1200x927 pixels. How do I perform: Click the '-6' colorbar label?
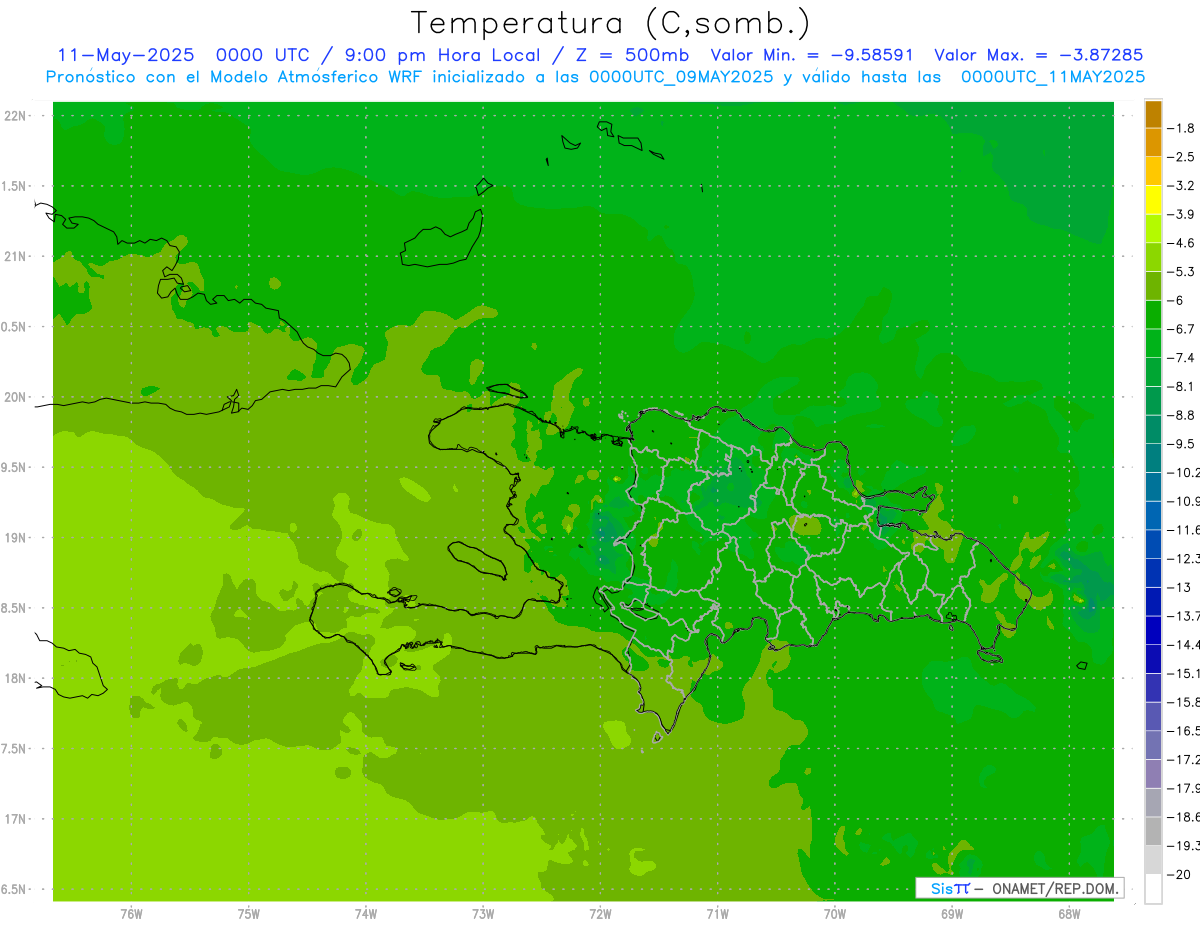coord(1176,300)
